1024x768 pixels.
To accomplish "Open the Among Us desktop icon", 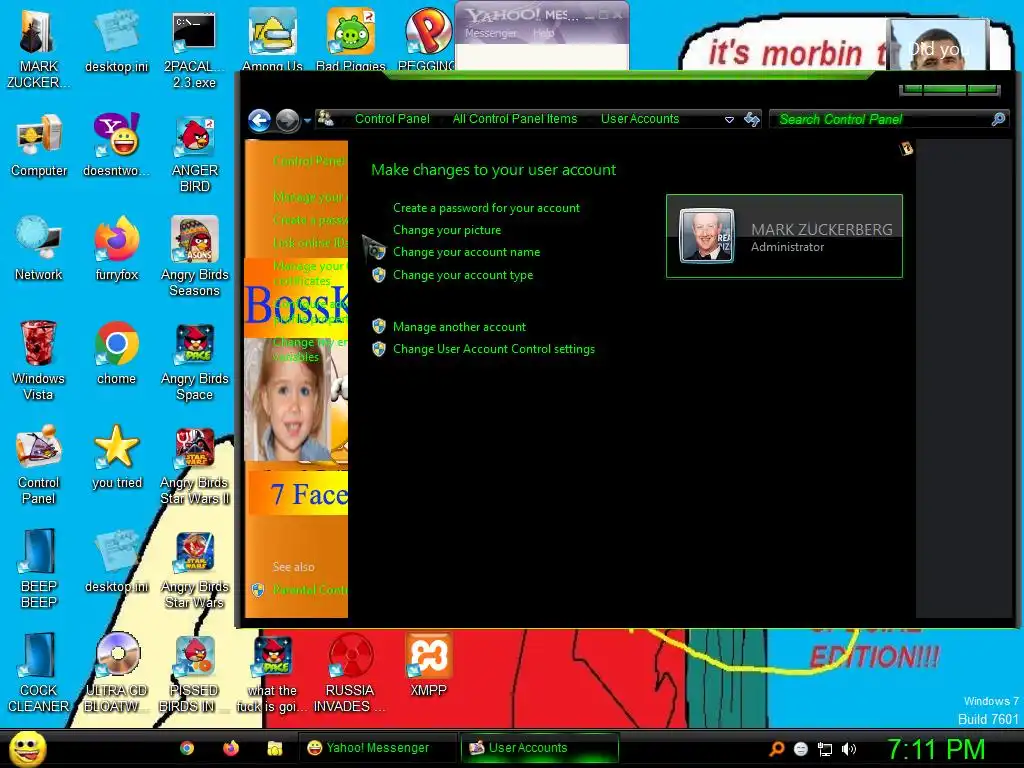I will pos(272,39).
